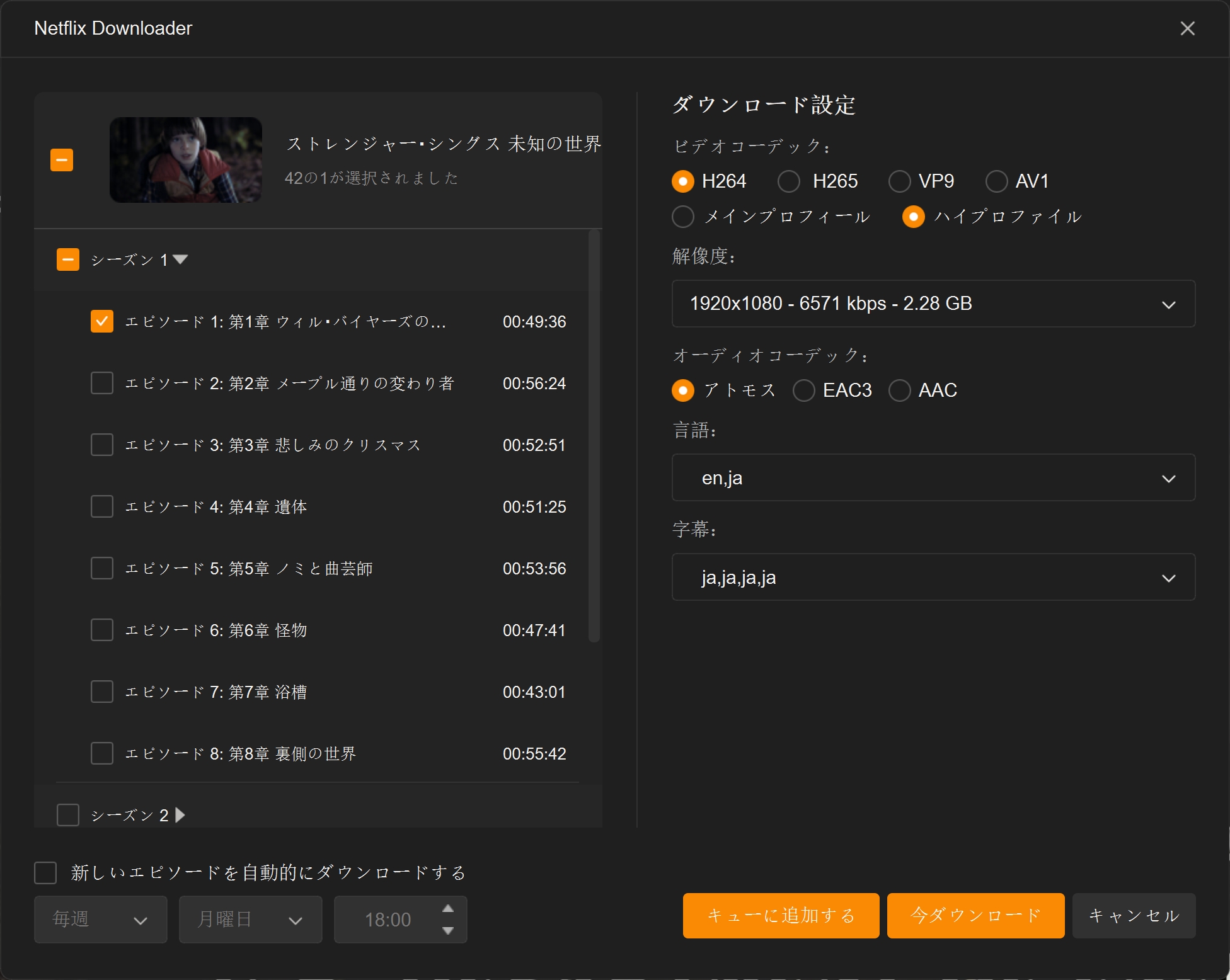
Task: Select EAC3 audio codec
Action: click(x=804, y=390)
